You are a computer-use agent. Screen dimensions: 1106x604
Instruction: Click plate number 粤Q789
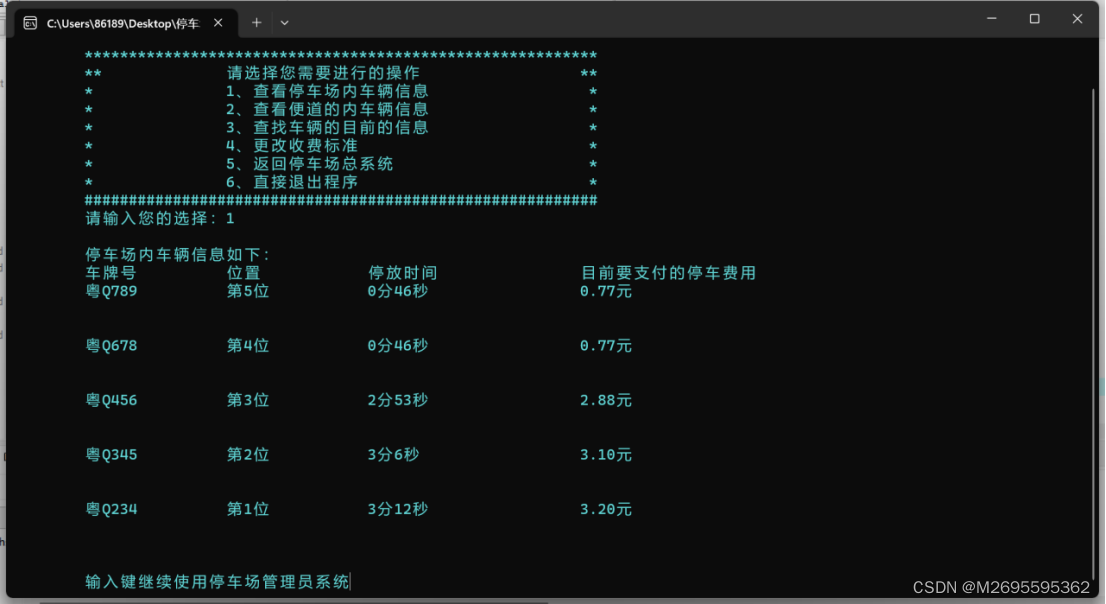111,291
